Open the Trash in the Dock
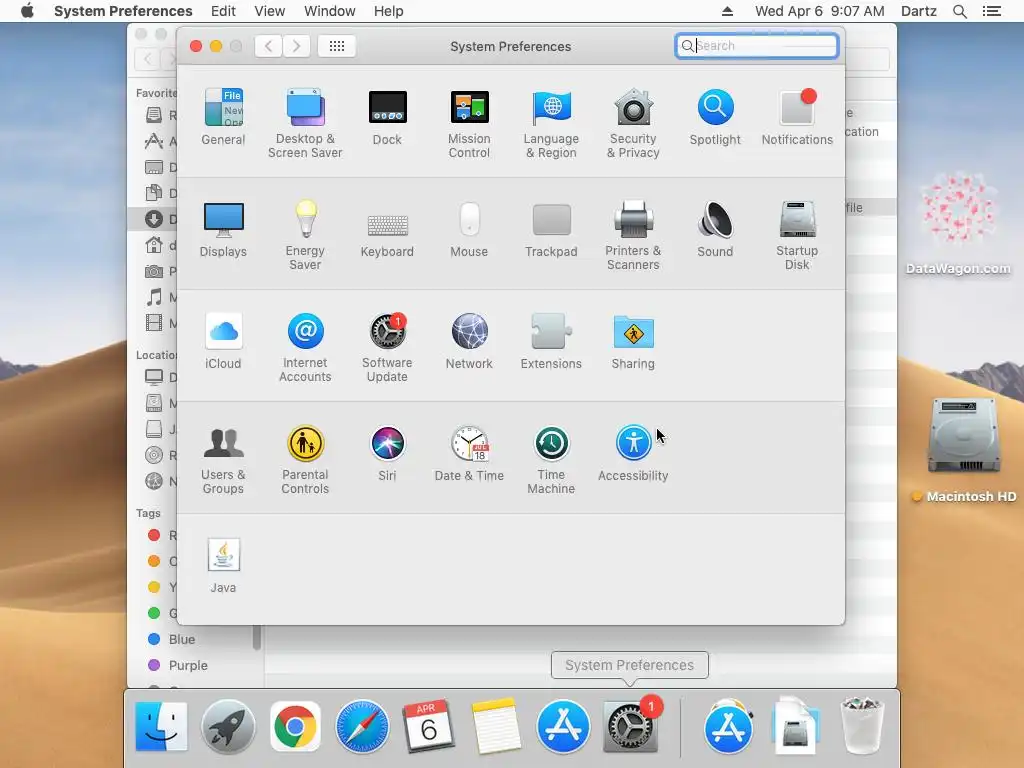This screenshot has height=768, width=1024. tap(862, 725)
